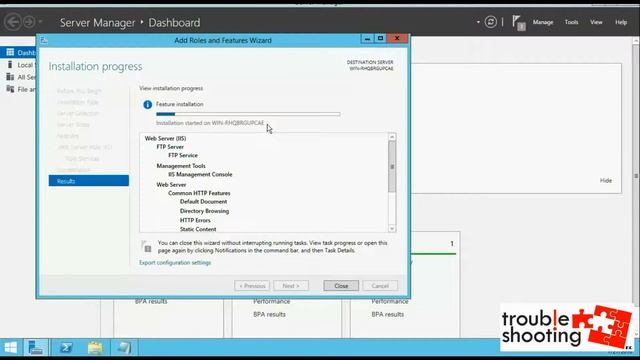Click the features list scroll-up arrow
This screenshot has width=640, height=360.
click(392, 137)
